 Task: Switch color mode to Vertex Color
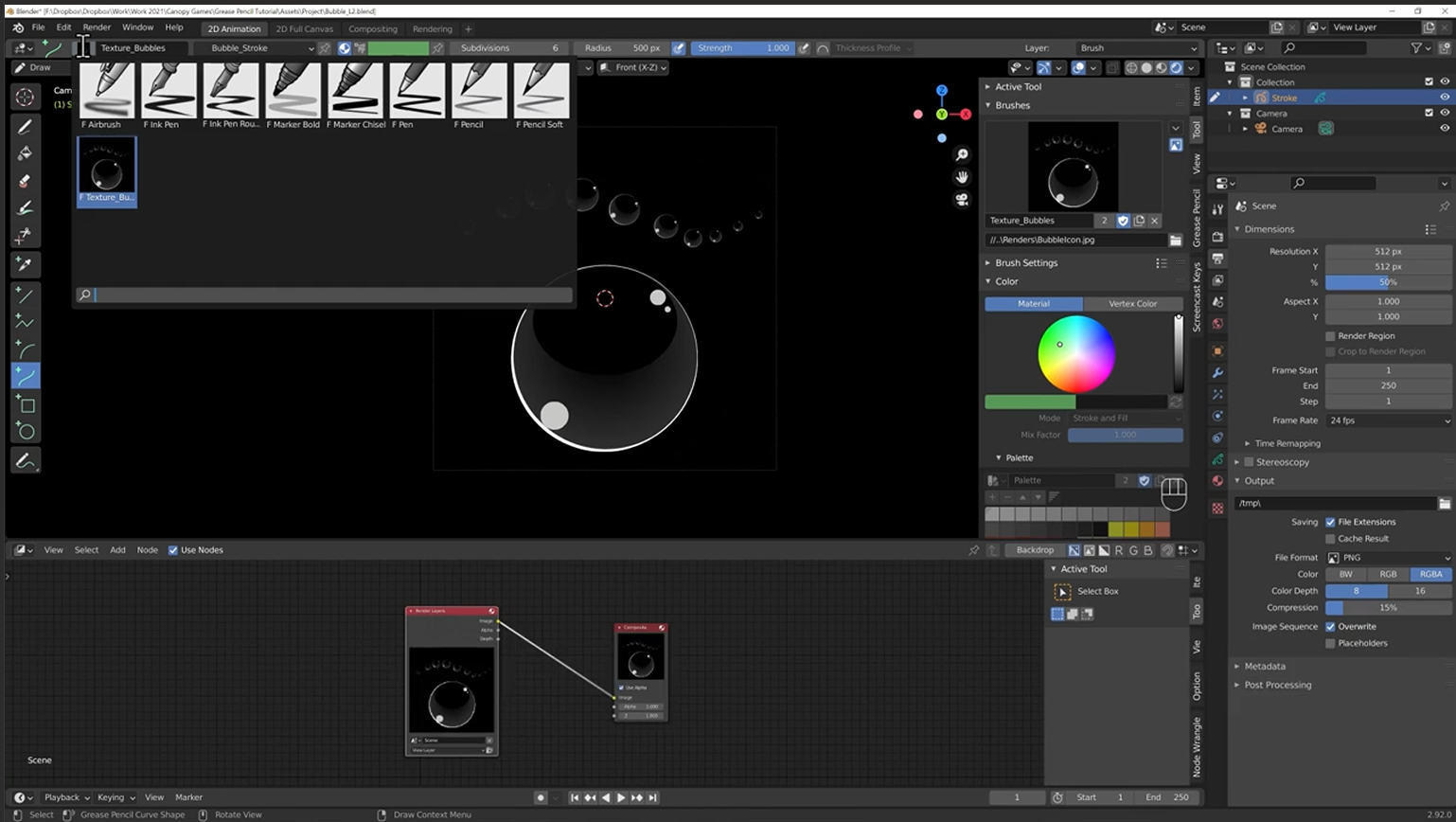coord(1132,304)
